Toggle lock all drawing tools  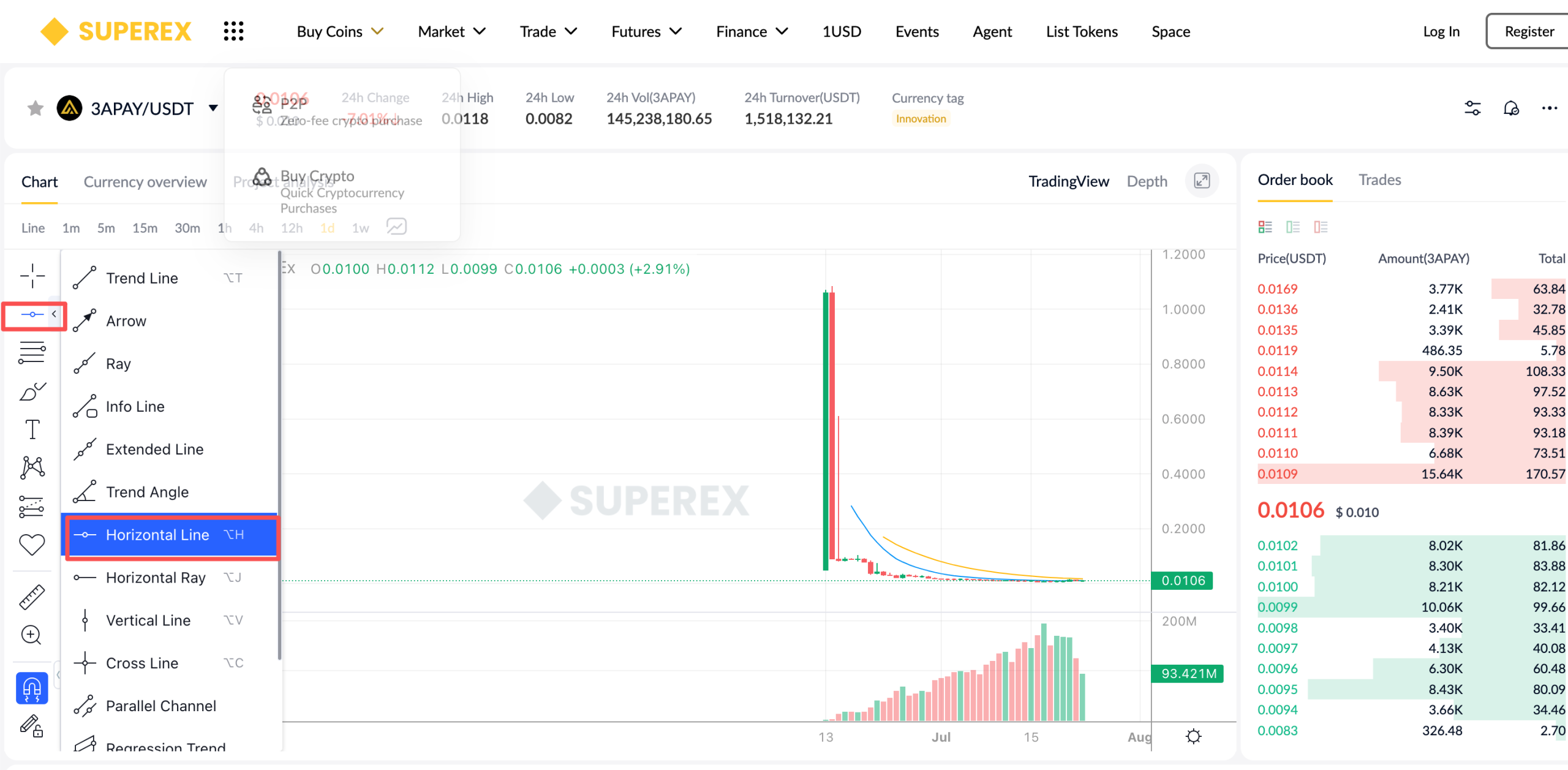32,726
